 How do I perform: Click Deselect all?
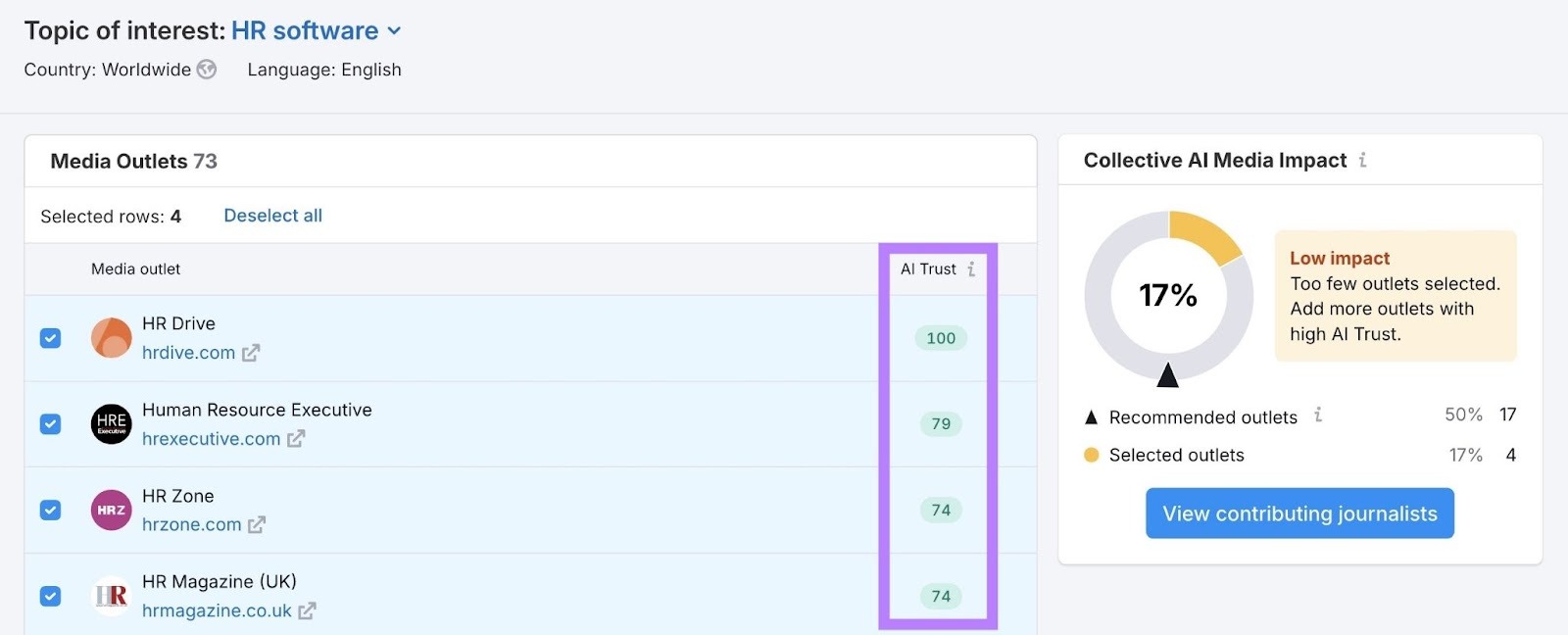[272, 216]
